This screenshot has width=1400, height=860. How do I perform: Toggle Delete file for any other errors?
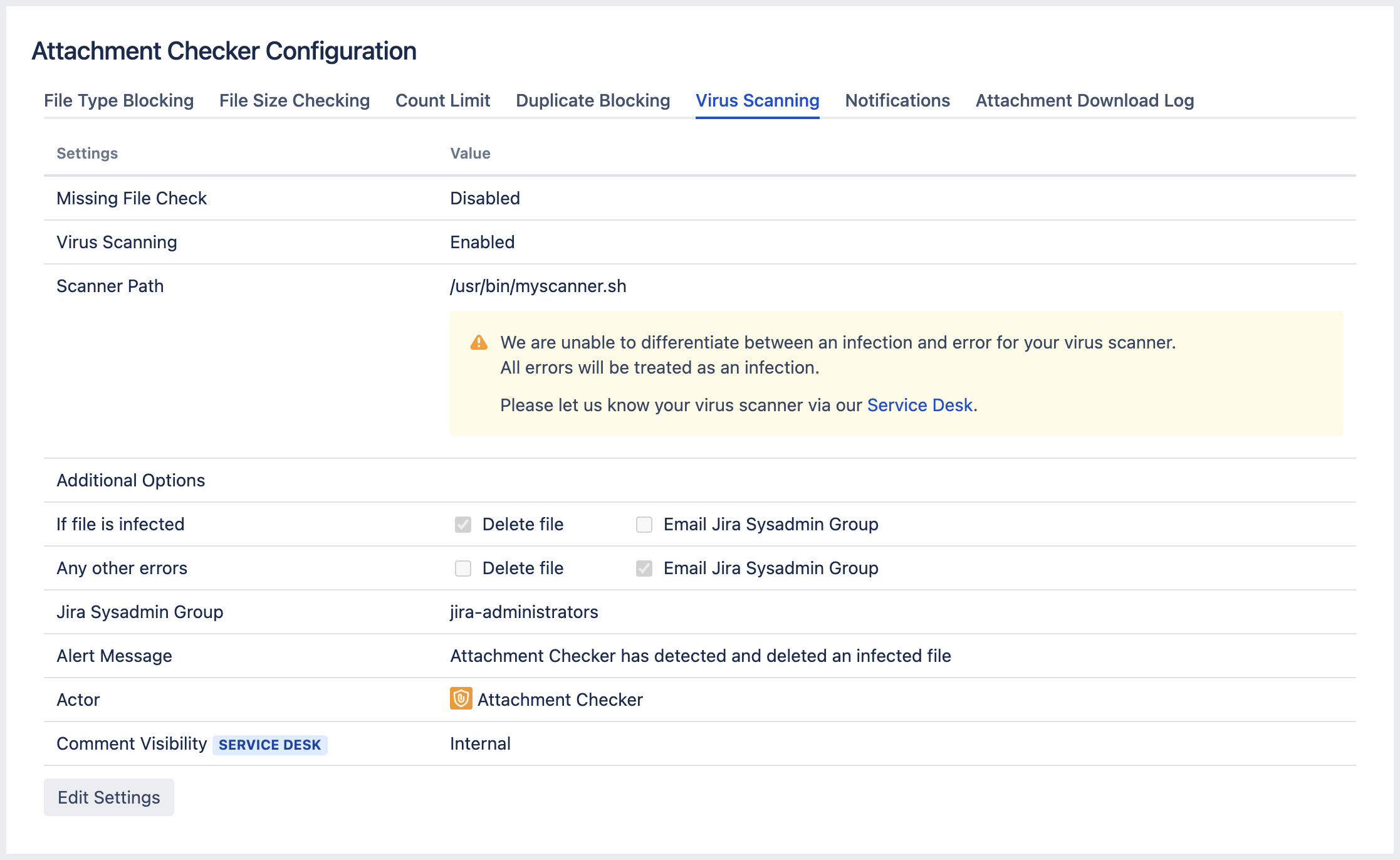tap(463, 568)
